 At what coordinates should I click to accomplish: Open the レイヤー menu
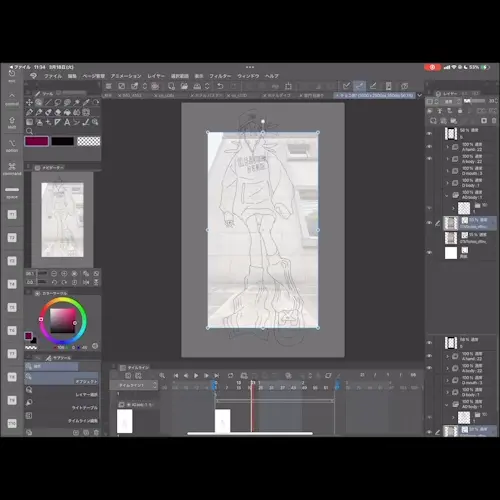(156, 76)
